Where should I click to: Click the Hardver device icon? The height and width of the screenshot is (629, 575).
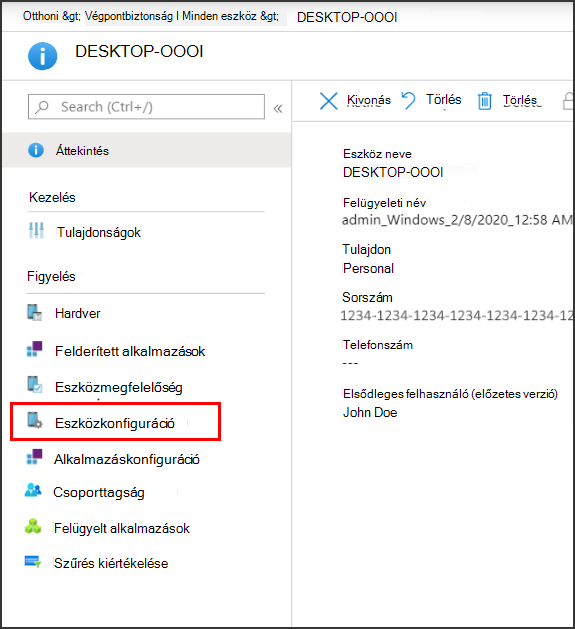point(35,312)
